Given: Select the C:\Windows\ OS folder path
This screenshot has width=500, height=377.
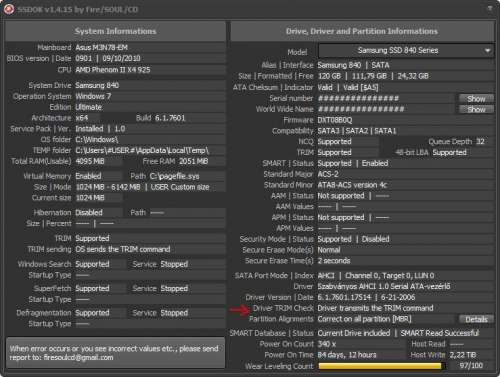Looking at the screenshot, I should (x=97, y=139).
